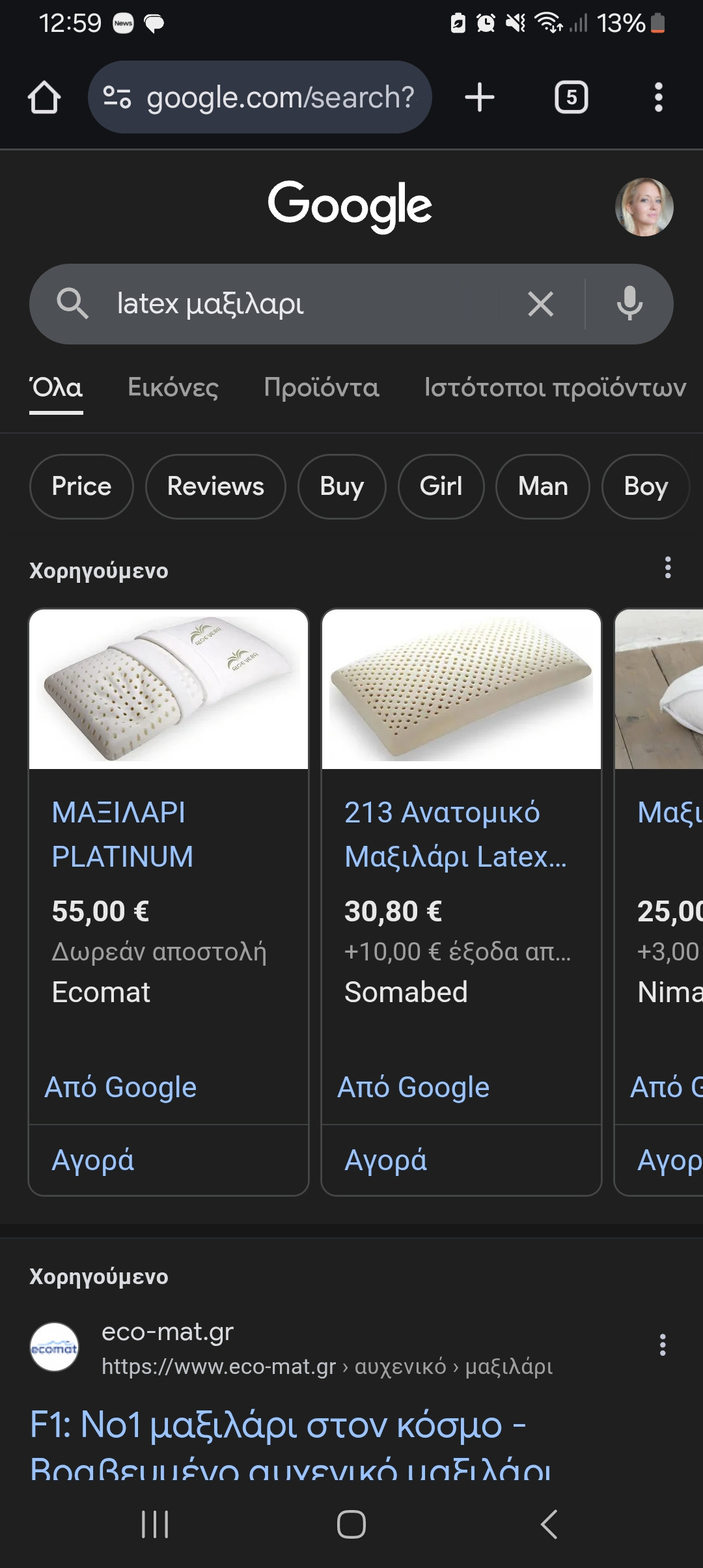Open the tab switcher showing 5 tabs
Image resolution: width=703 pixels, height=1568 pixels.
click(571, 98)
